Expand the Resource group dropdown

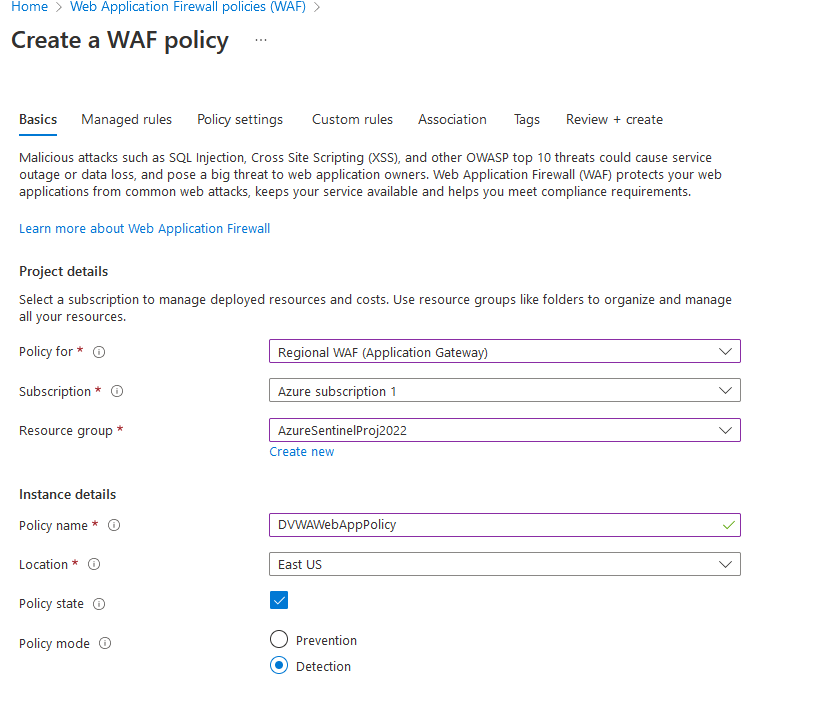504,430
